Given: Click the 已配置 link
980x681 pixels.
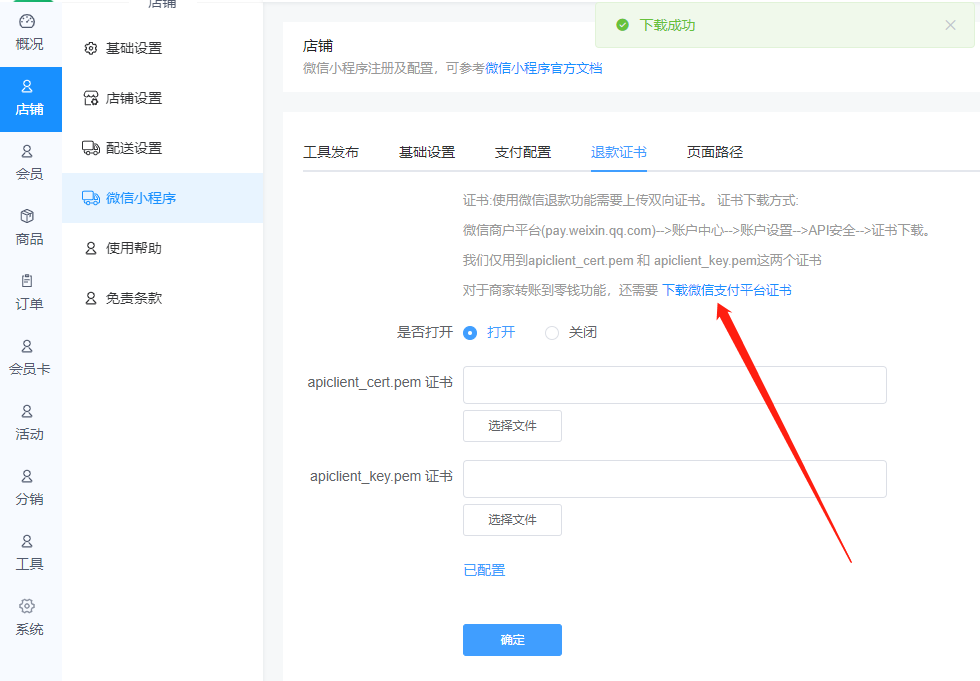Looking at the screenshot, I should 484,570.
